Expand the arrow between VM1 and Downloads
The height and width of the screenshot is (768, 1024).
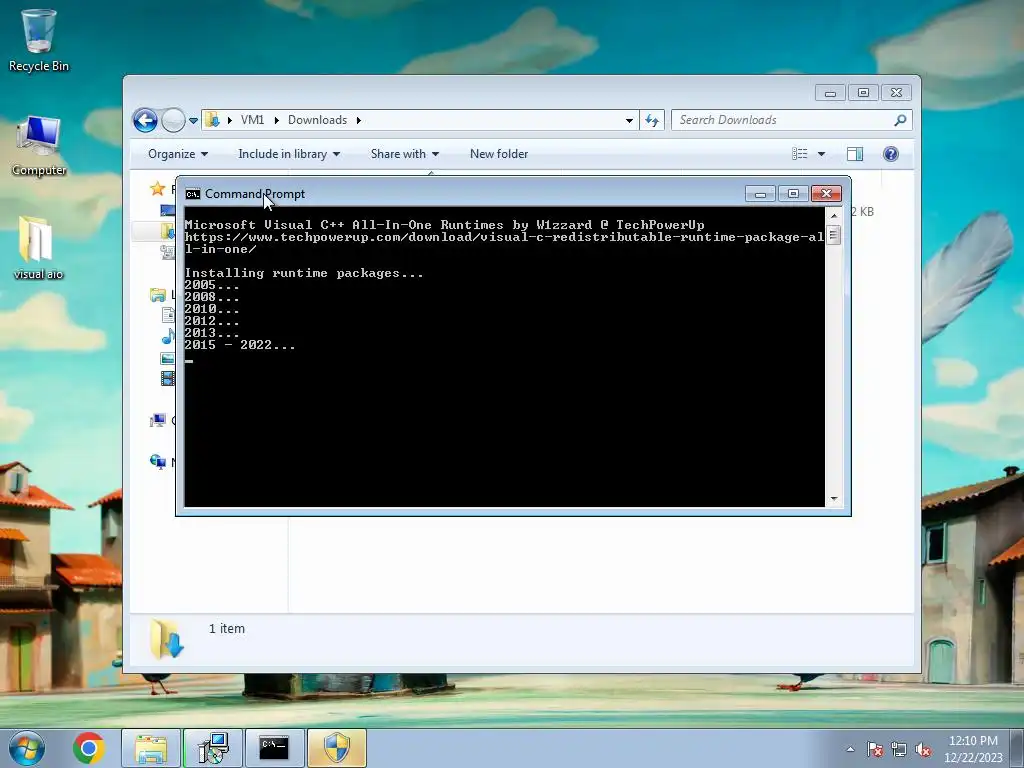[276, 120]
